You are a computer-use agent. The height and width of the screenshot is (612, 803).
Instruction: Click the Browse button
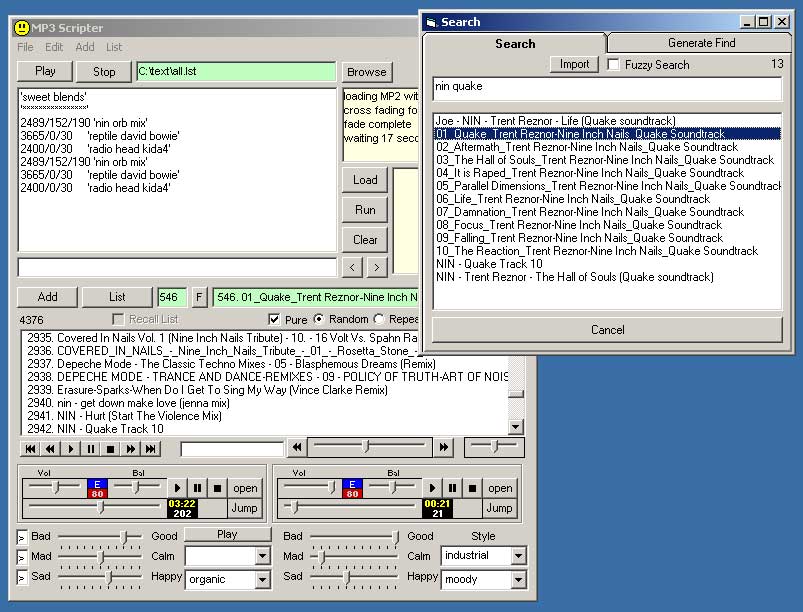366,72
